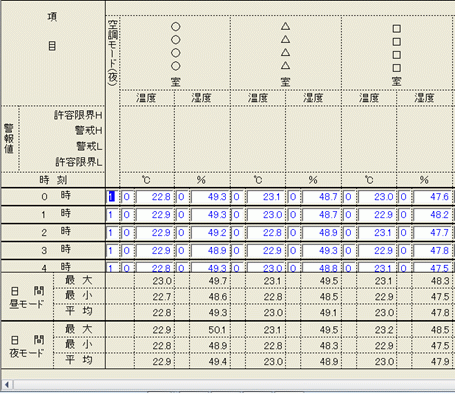Viewport: 455px width, 394px height.
Task: Edit the 22.8 temperature field at 0時
Action: tap(154, 197)
